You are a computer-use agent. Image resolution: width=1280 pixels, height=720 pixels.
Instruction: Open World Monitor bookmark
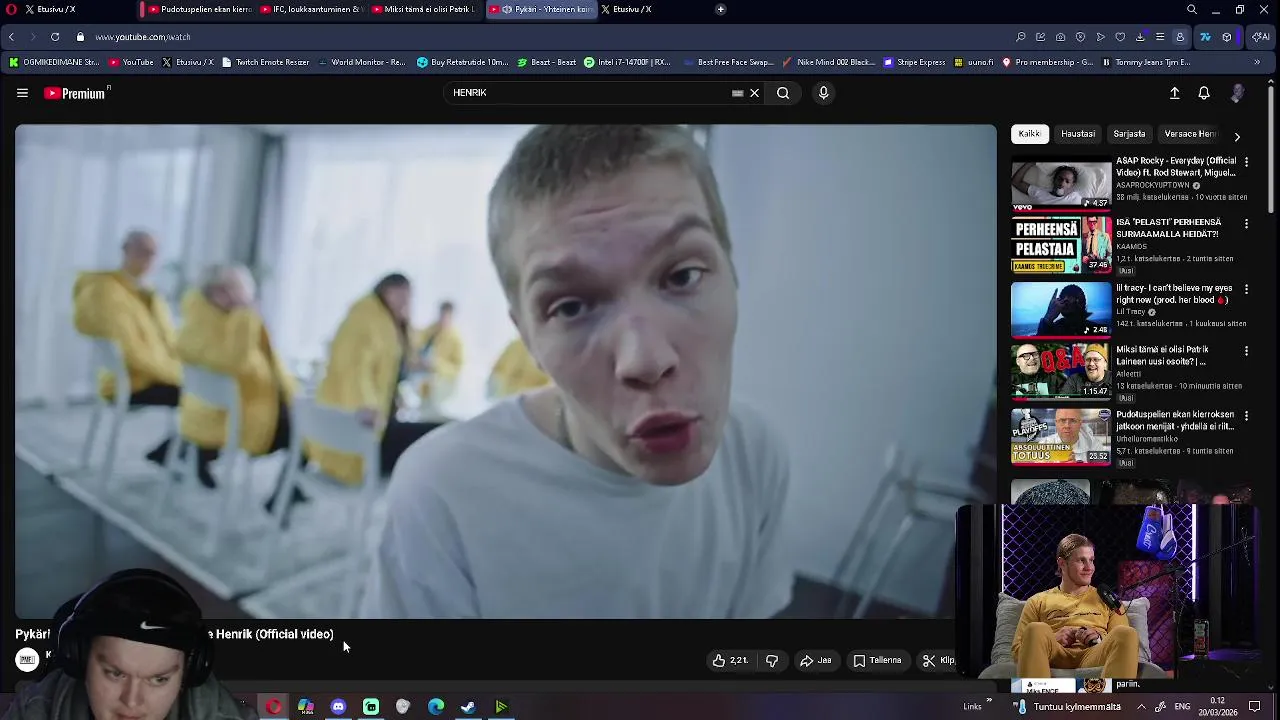[x=362, y=62]
